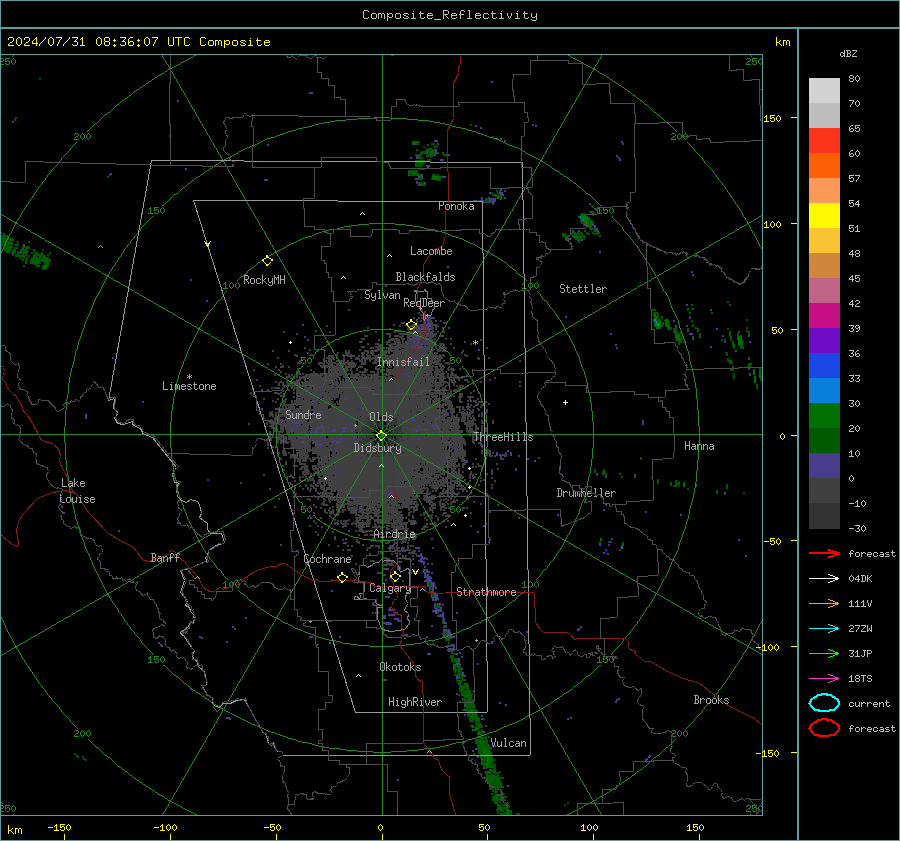Image resolution: width=900 pixels, height=841 pixels.
Task: Click the Sylvan label
Action: [x=382, y=295]
